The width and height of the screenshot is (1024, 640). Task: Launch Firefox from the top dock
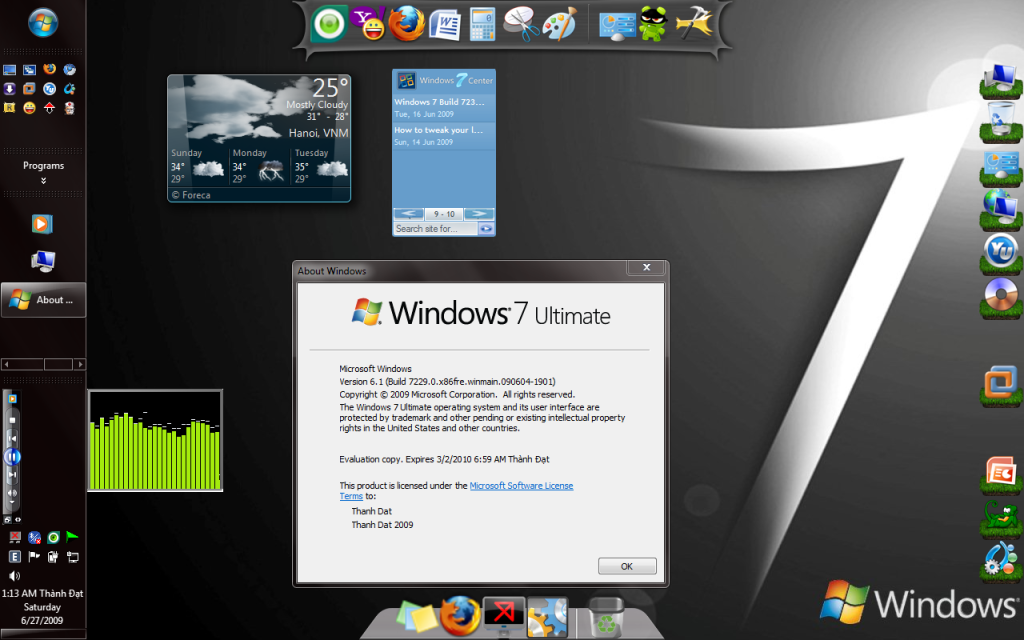coord(406,25)
